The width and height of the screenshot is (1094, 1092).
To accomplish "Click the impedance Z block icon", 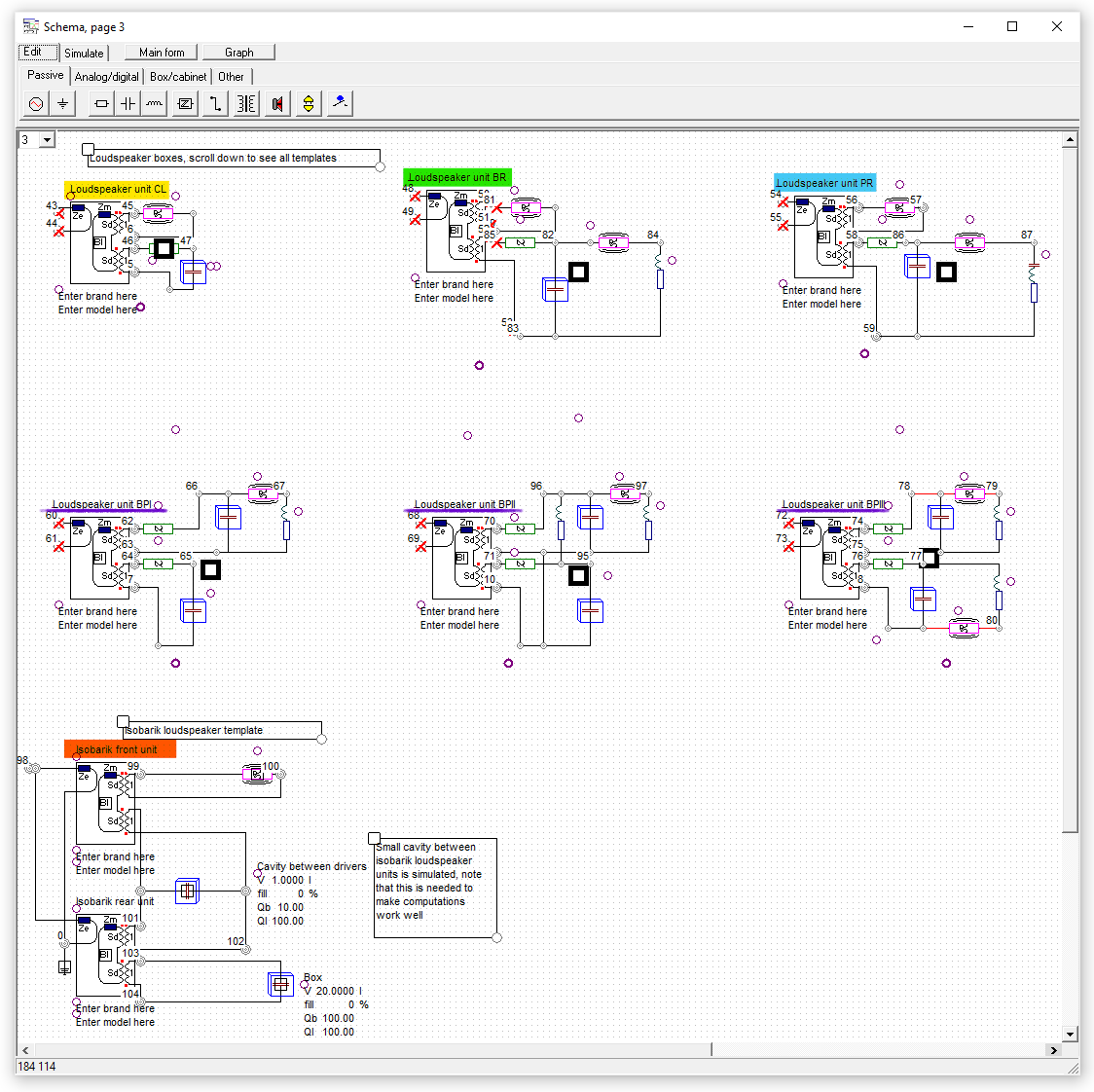I will (185, 103).
